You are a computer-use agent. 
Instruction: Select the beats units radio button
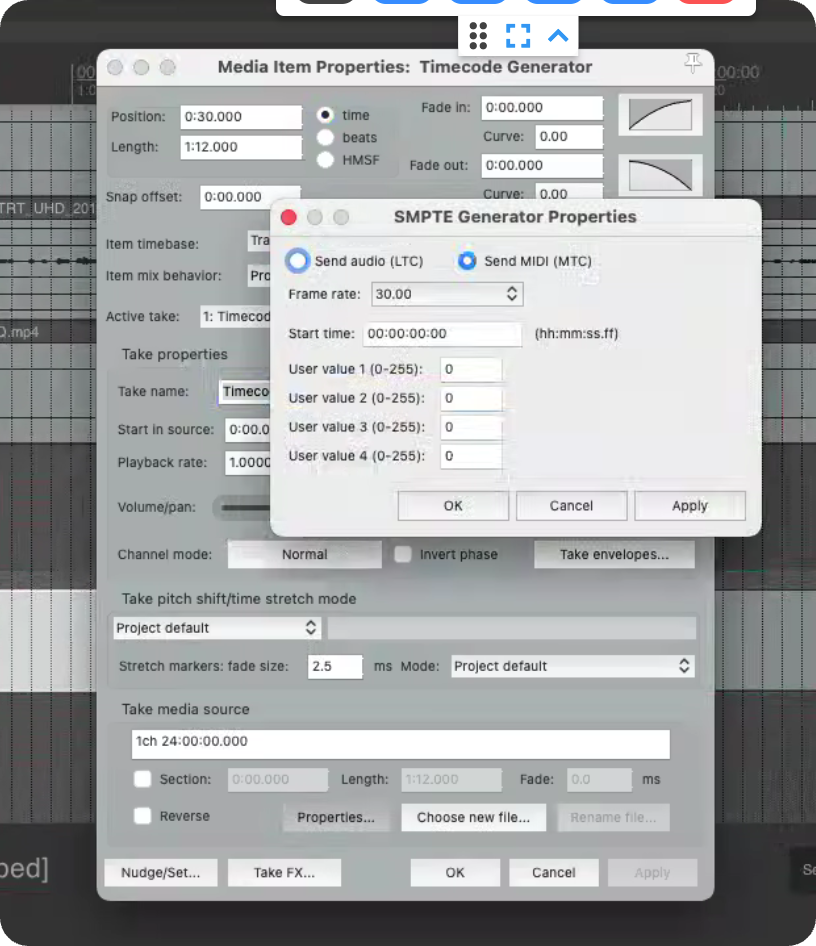(x=326, y=138)
